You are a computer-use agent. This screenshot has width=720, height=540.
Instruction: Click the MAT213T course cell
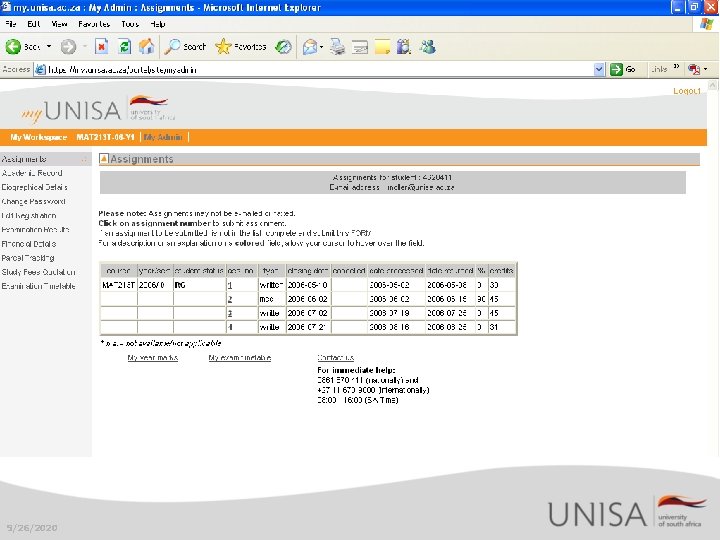(x=118, y=285)
